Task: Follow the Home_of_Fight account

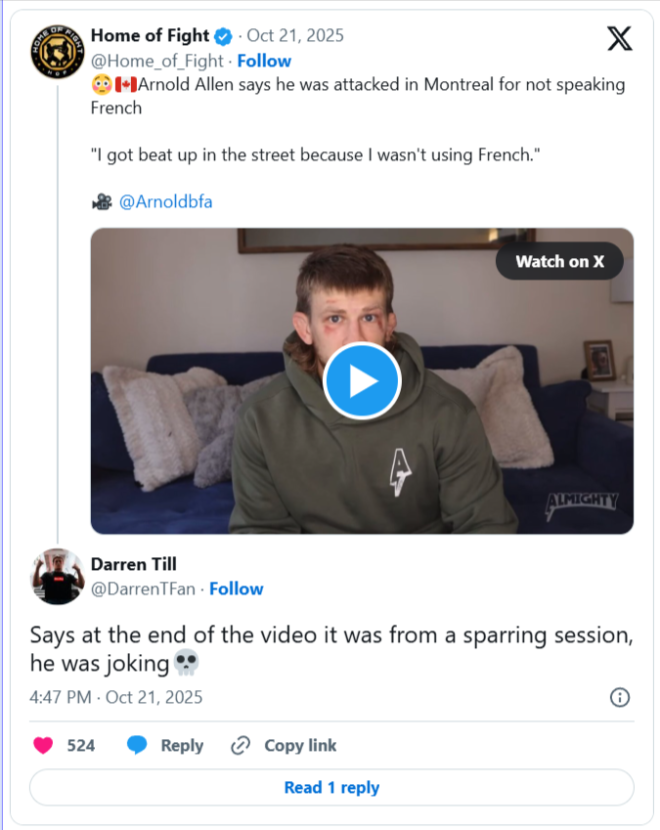Action: (264, 60)
